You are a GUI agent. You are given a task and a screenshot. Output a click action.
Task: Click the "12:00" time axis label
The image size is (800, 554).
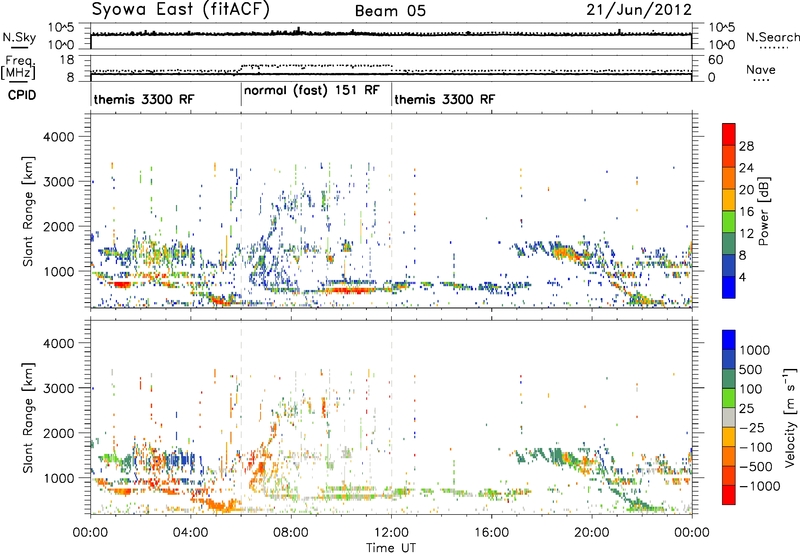[391, 533]
